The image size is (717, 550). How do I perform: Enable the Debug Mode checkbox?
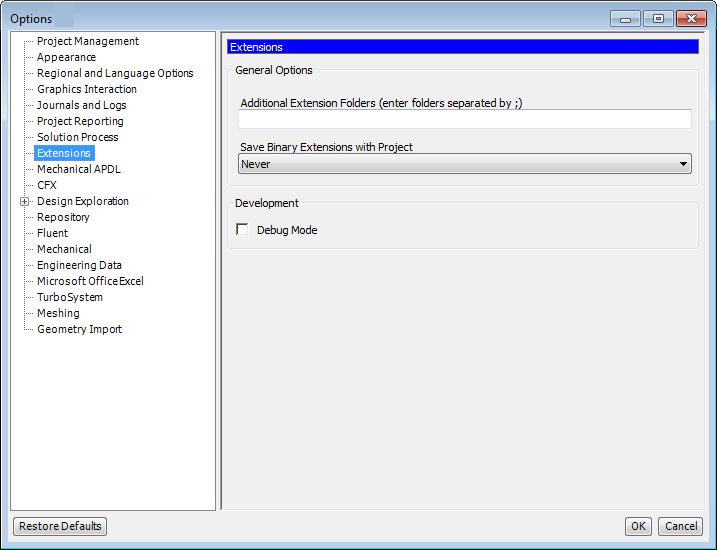242,230
